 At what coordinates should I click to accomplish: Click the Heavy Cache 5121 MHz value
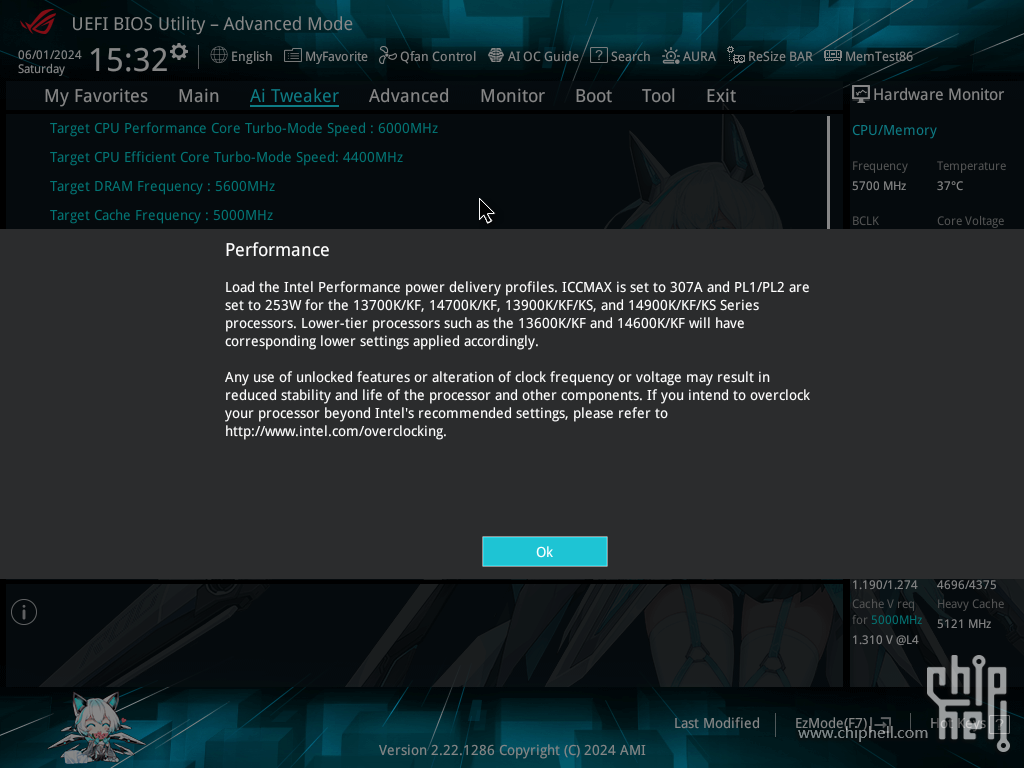(964, 624)
